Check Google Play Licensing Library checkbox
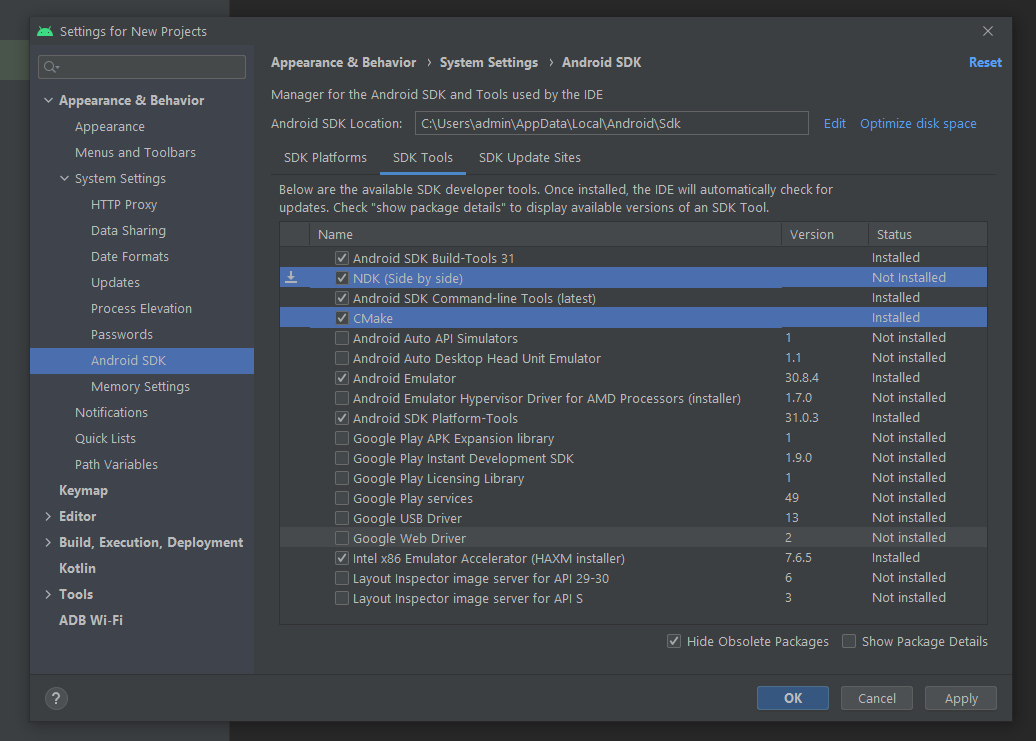Image resolution: width=1036 pixels, height=741 pixels. pos(342,478)
